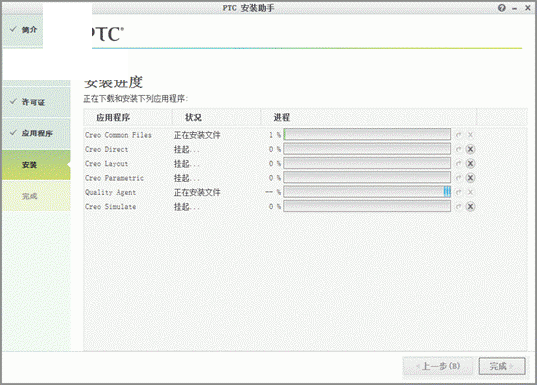Click the 上一步 (B) back button
Viewport: 537px width, 385px height.
[x=438, y=367]
